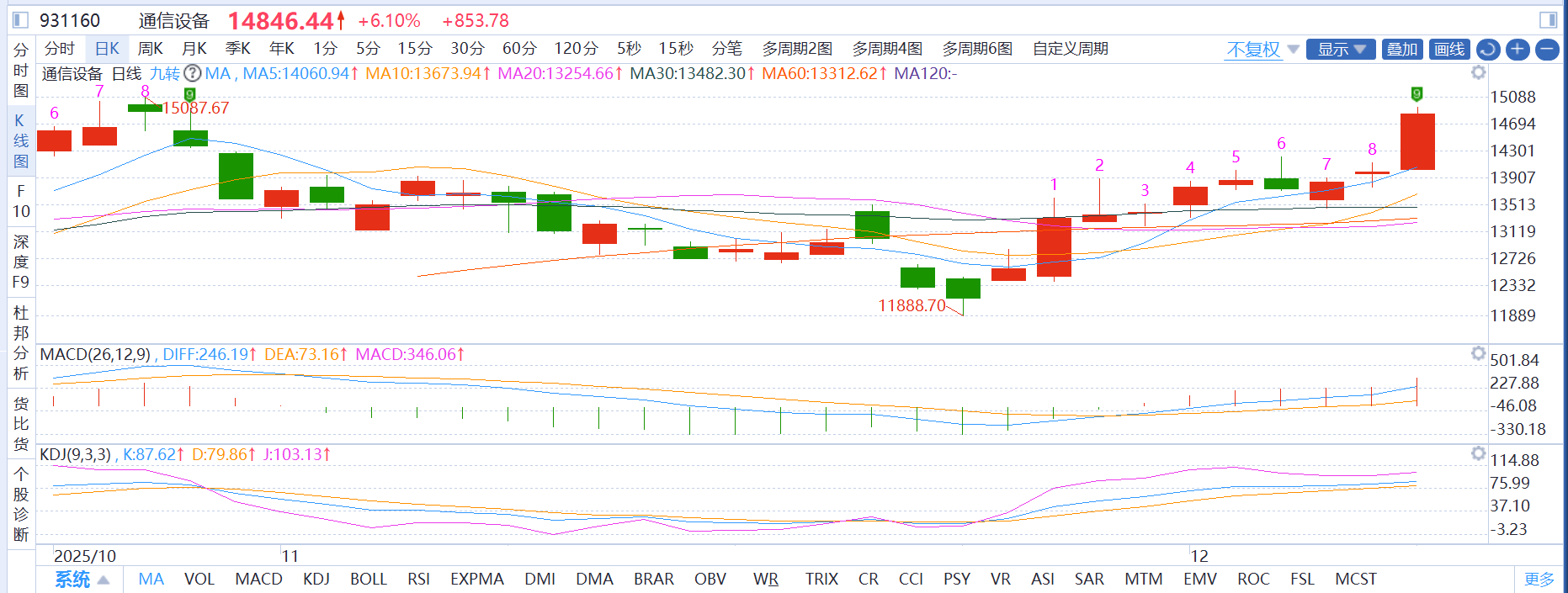Select the 月K monthly chart tab
Image resolution: width=1568 pixels, height=593 pixels.
coord(194,49)
